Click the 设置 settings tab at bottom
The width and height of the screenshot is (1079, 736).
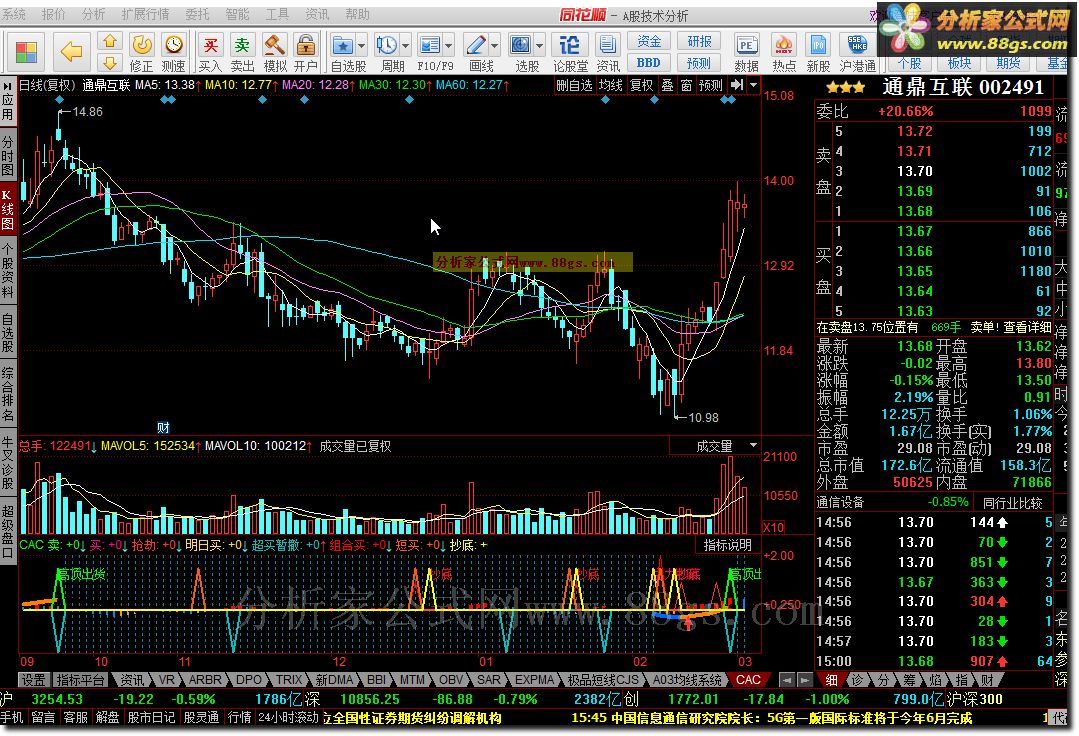33,680
